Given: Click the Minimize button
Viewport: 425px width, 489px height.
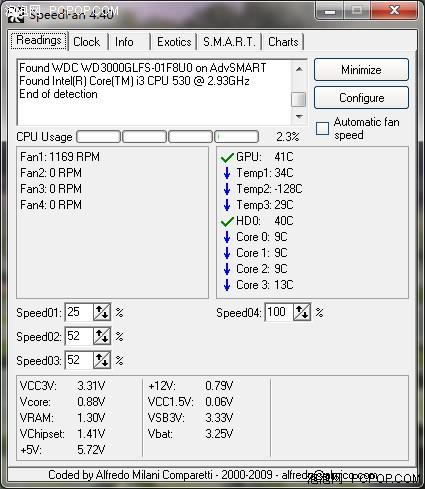Looking at the screenshot, I should tap(361, 70).
